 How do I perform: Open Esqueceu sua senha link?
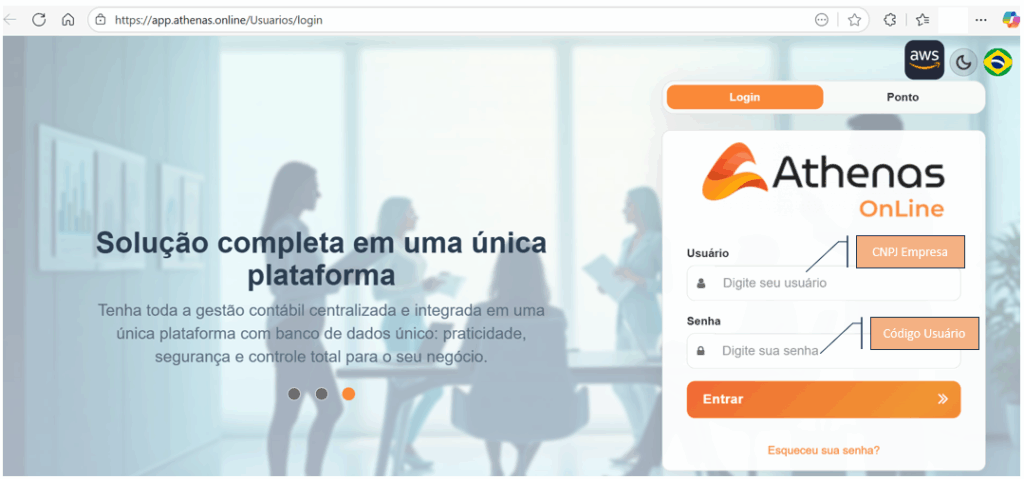pyautogui.click(x=824, y=450)
